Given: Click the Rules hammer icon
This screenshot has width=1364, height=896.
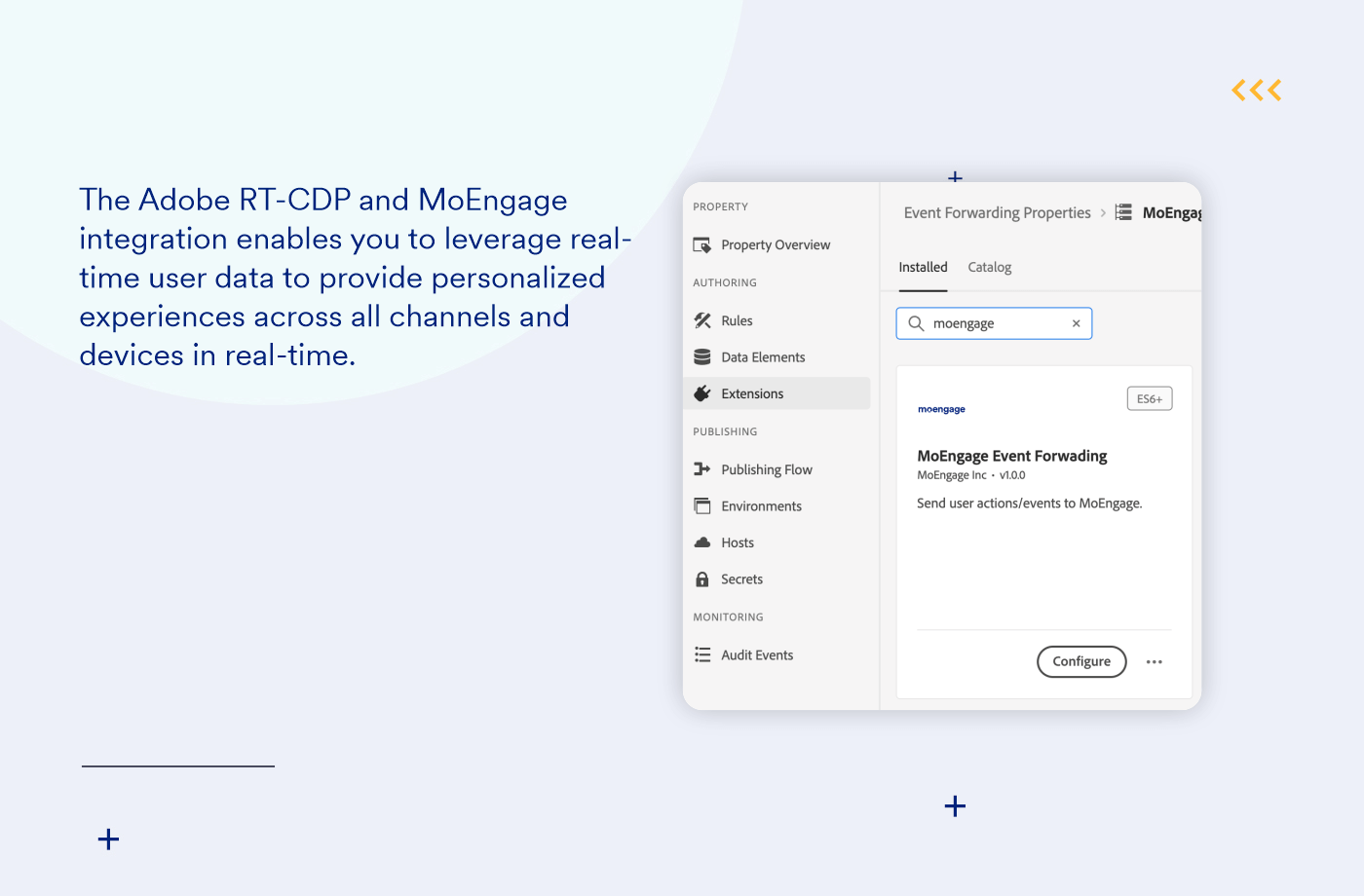Looking at the screenshot, I should [701, 320].
